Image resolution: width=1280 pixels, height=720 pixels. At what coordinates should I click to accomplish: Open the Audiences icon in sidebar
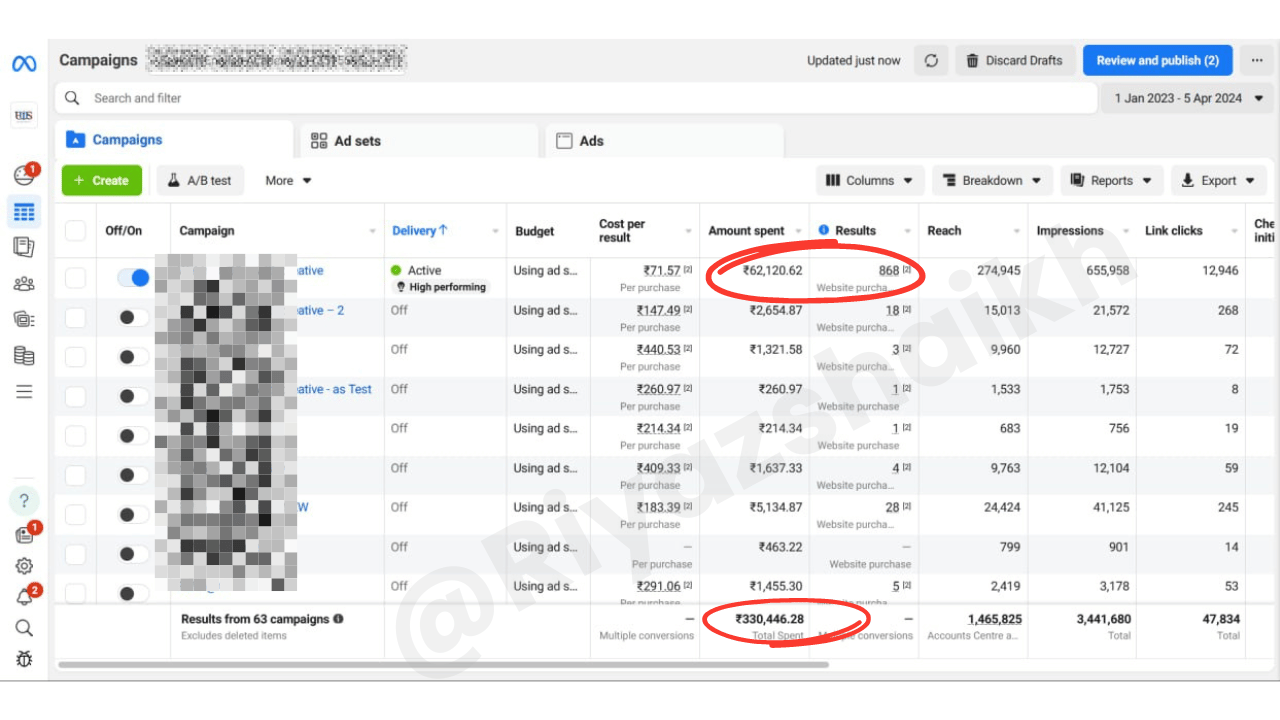point(24,284)
